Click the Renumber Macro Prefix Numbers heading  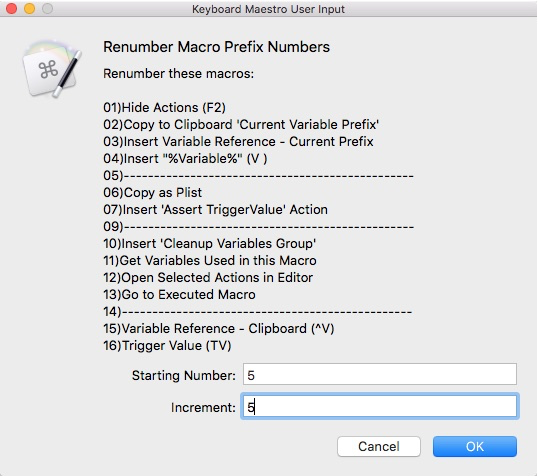(x=217, y=47)
